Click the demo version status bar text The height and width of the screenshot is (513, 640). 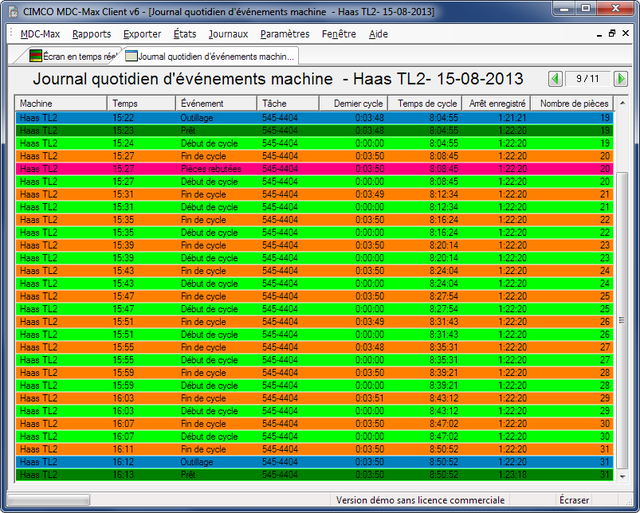[420, 500]
